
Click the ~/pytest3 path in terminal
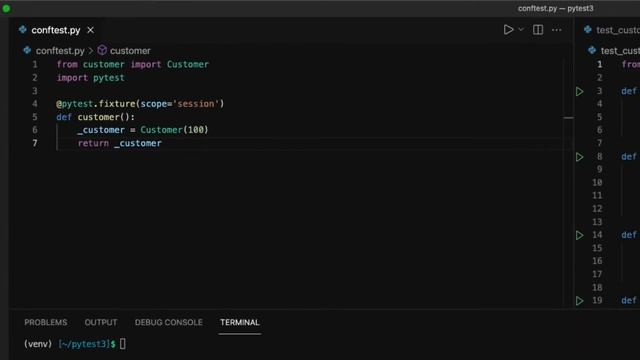point(84,344)
